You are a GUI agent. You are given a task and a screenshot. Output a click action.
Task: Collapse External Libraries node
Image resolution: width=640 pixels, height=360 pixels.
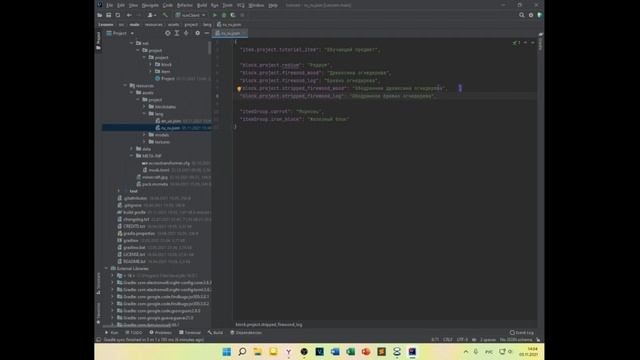107,269
